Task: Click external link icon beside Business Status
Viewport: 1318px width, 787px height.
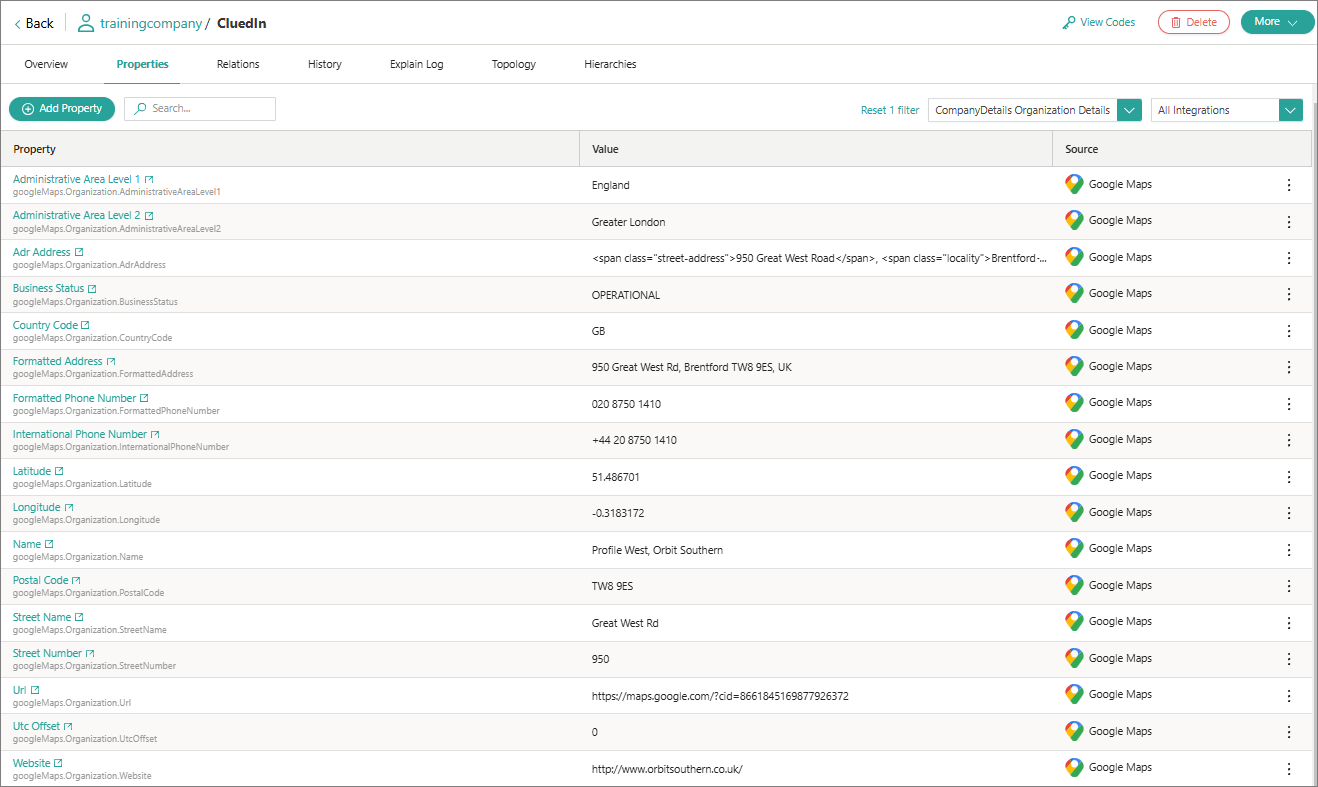Action: click(92, 289)
